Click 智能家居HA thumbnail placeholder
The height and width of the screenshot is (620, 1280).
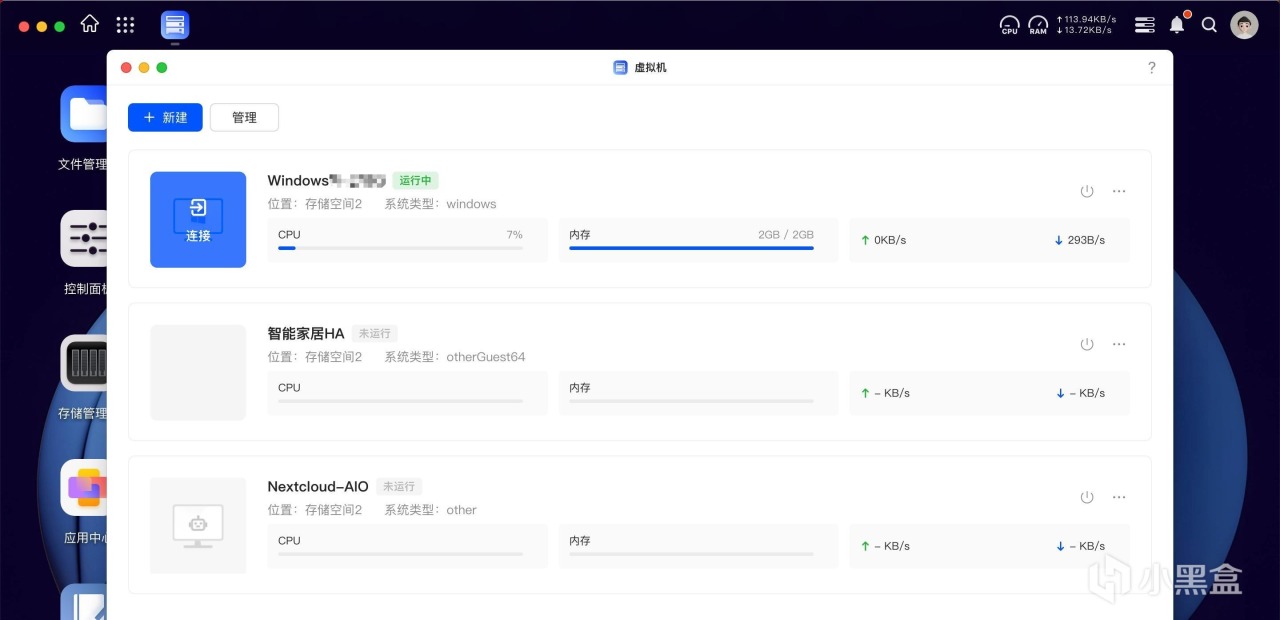(198, 372)
